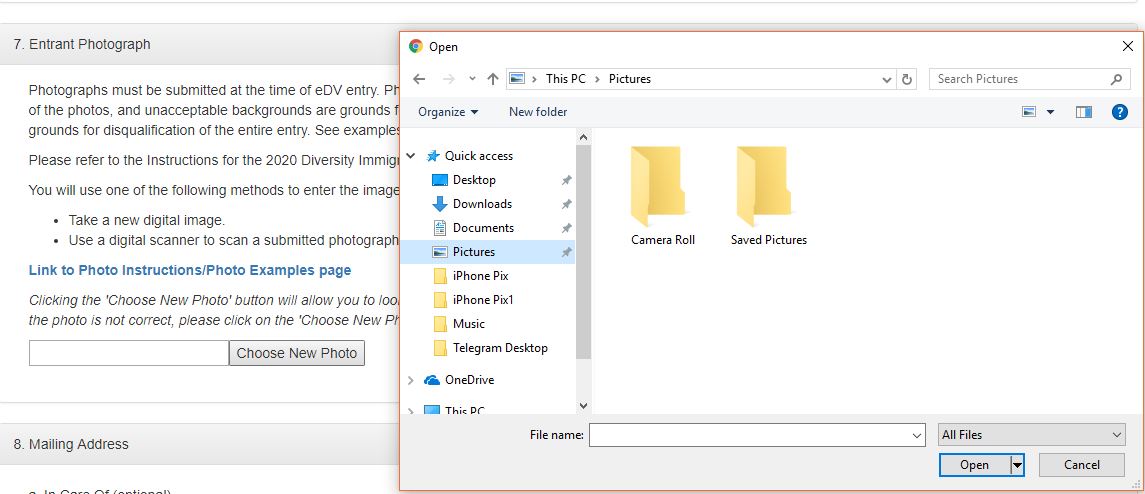Toggle the preview pane icon

(1084, 112)
